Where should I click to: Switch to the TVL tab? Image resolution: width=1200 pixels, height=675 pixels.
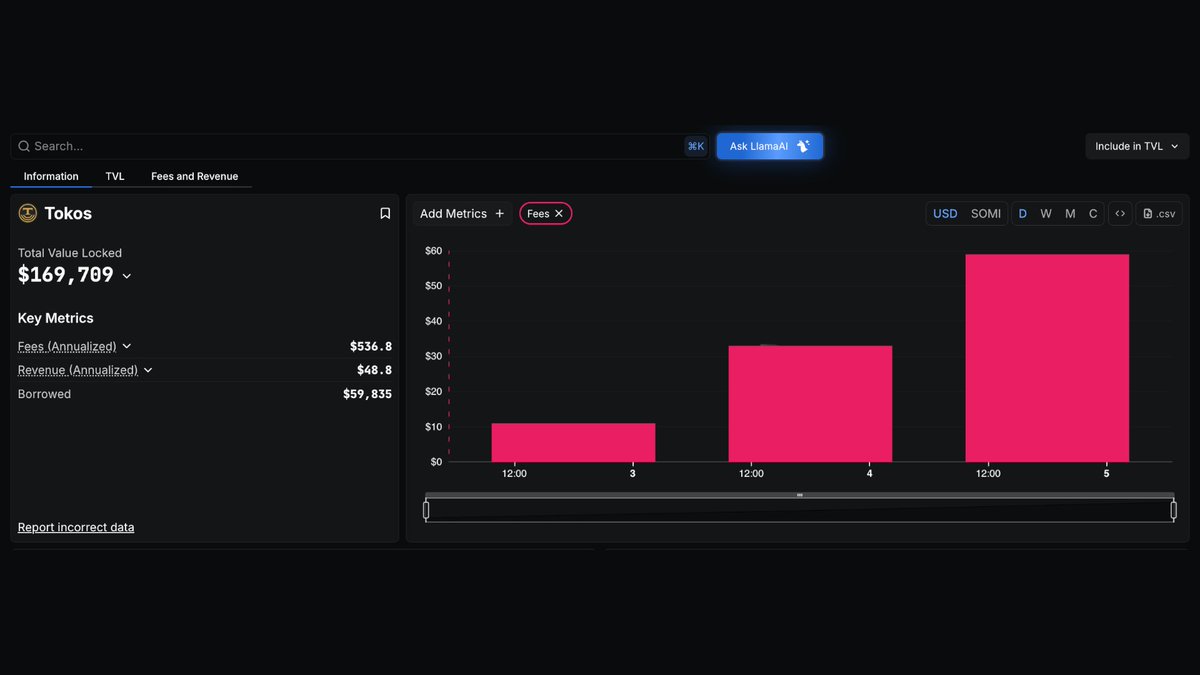click(115, 176)
